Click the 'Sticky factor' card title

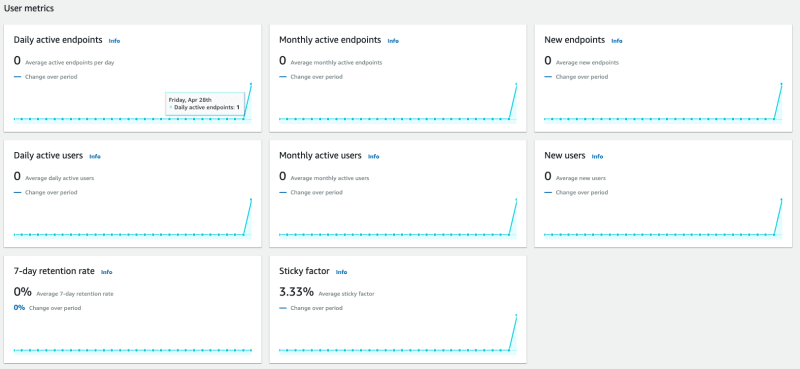pos(304,272)
